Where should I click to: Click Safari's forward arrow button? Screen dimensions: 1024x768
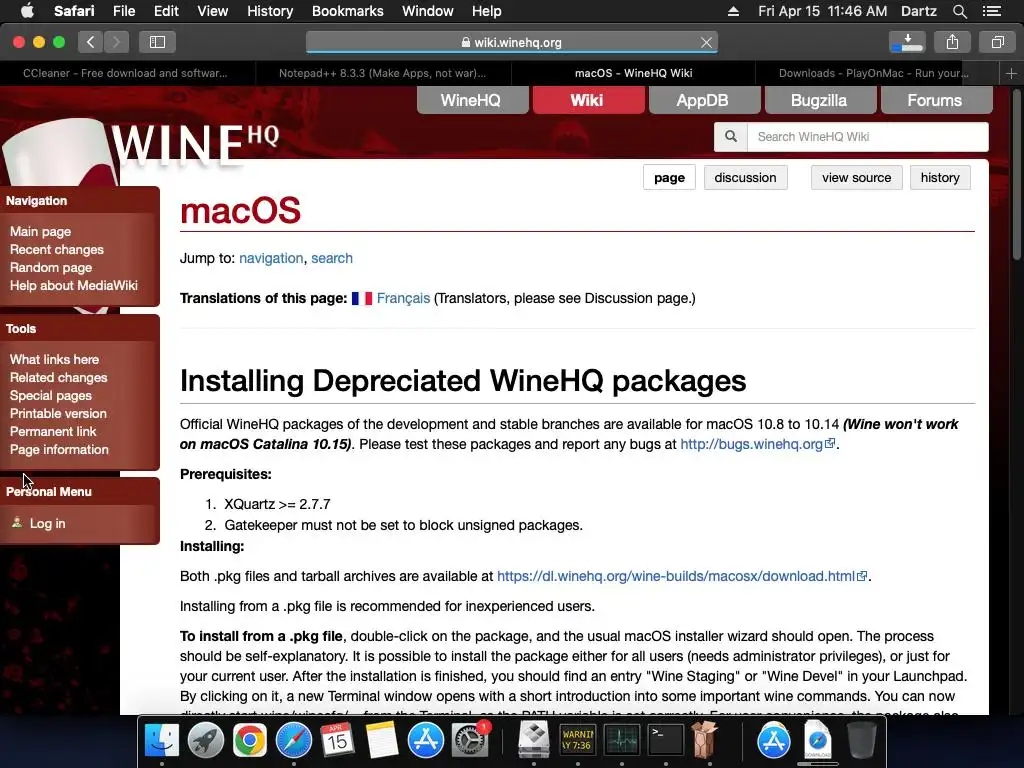pos(116,42)
